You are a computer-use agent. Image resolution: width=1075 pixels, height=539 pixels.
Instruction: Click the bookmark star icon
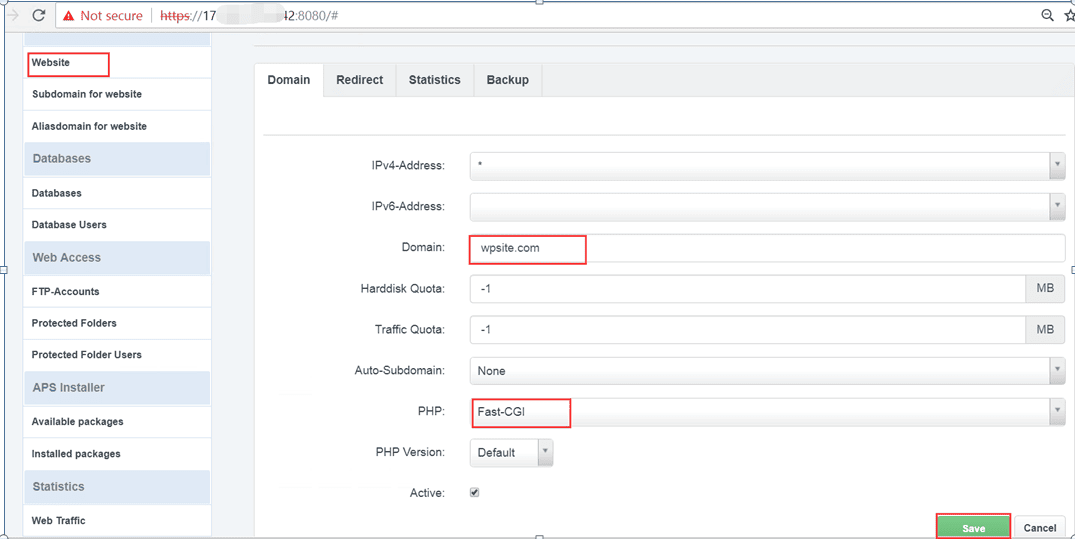[1070, 15]
